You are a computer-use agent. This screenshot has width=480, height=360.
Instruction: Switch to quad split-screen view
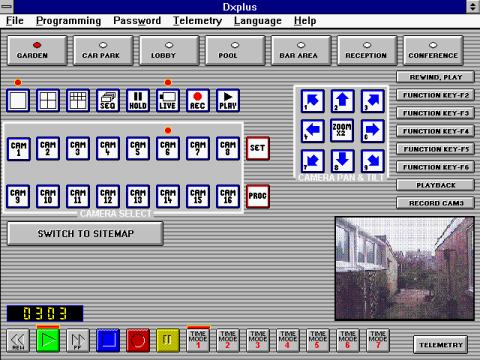point(48,100)
